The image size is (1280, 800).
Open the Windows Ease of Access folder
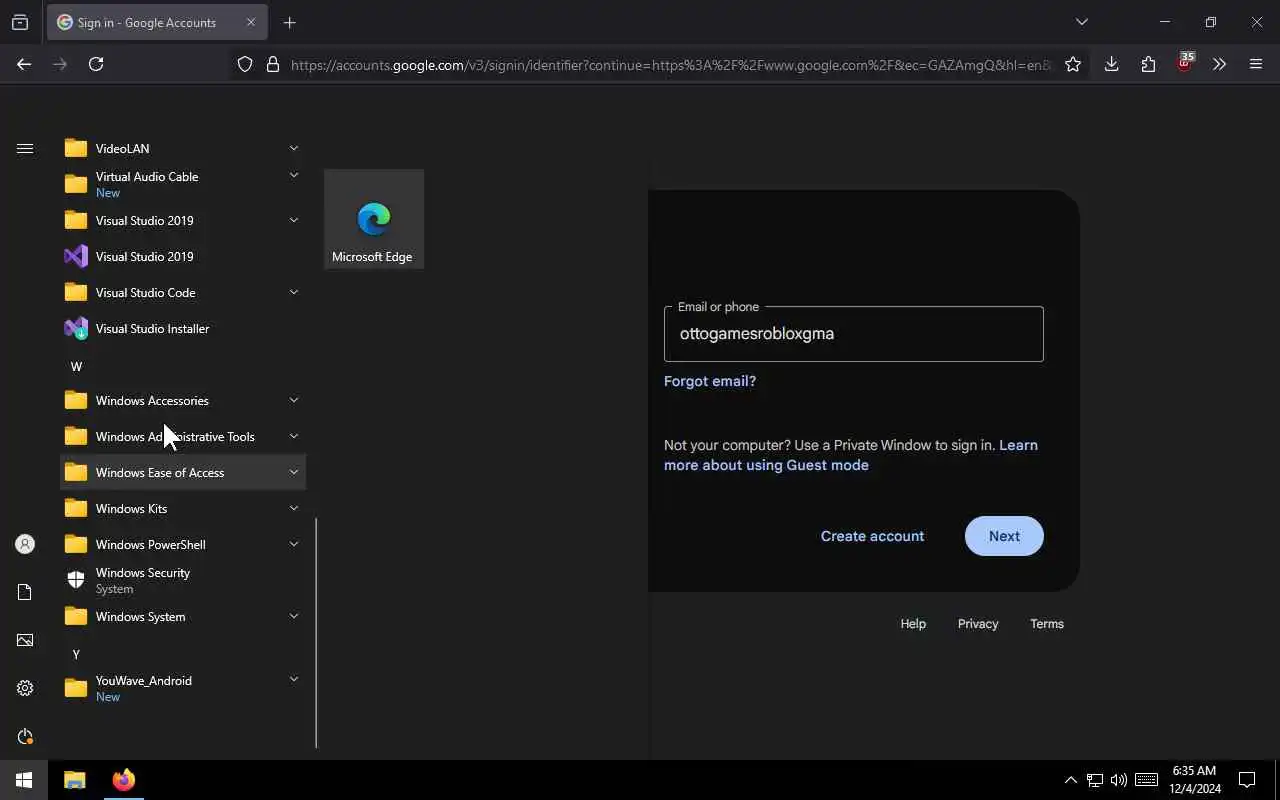[183, 472]
